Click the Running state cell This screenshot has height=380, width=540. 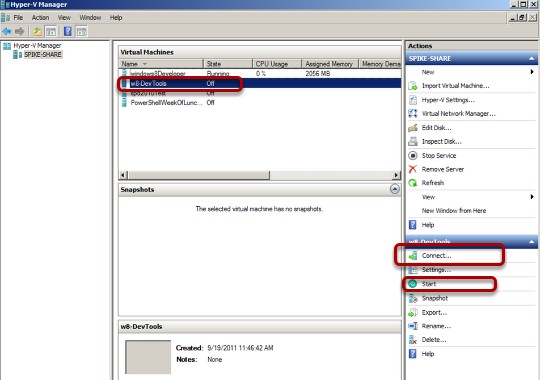coord(218,73)
